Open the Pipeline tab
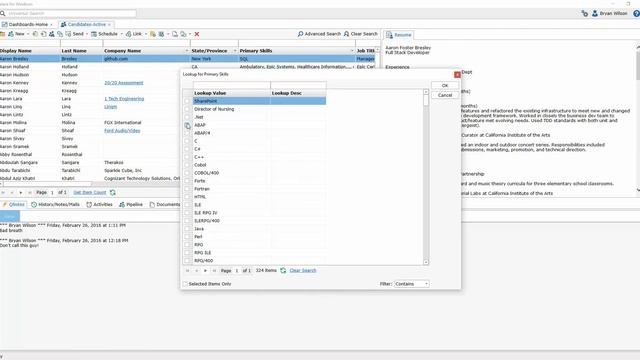The width and height of the screenshot is (640, 360). coord(131,204)
